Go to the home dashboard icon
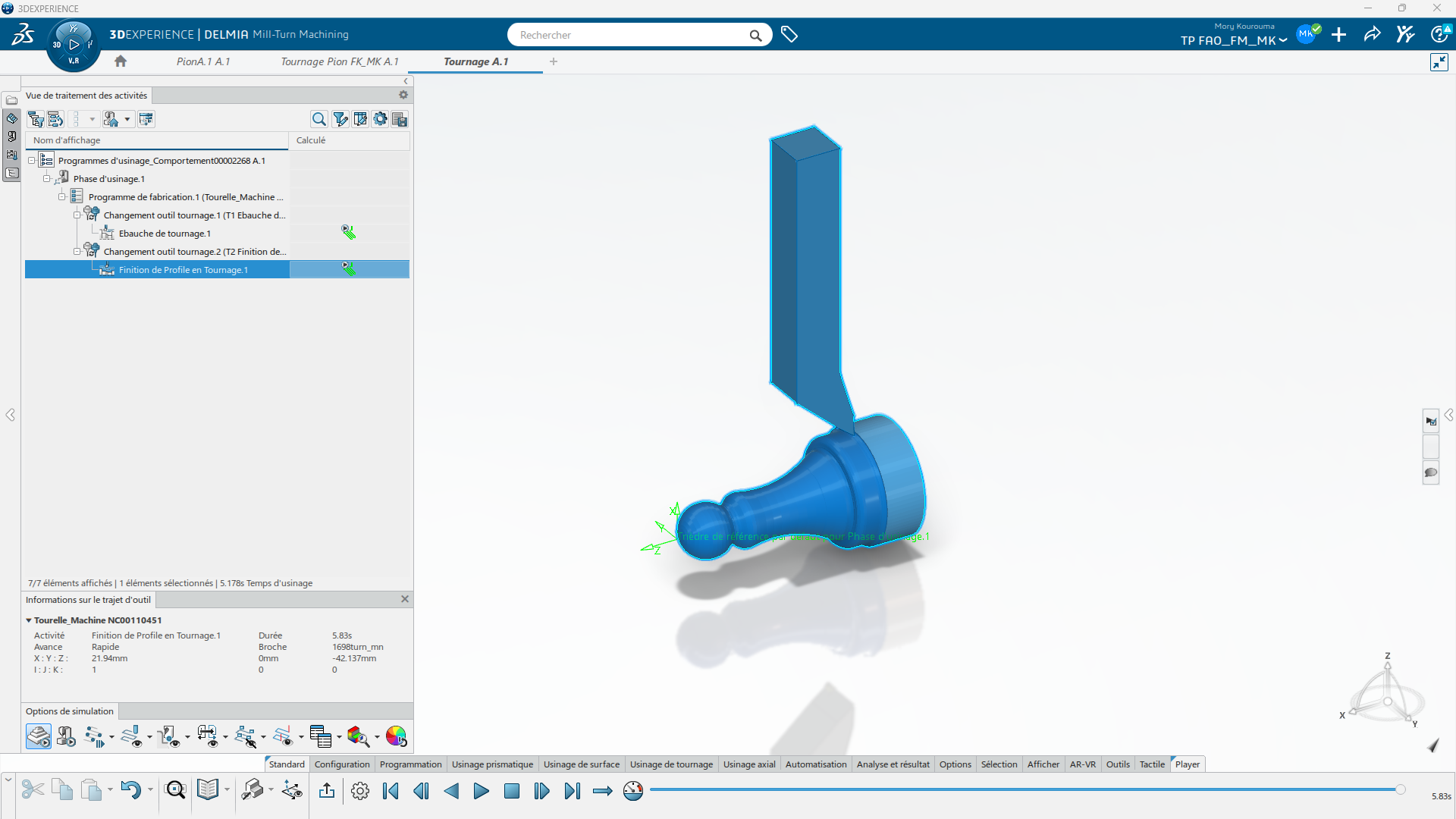1456x819 pixels. pyautogui.click(x=121, y=61)
